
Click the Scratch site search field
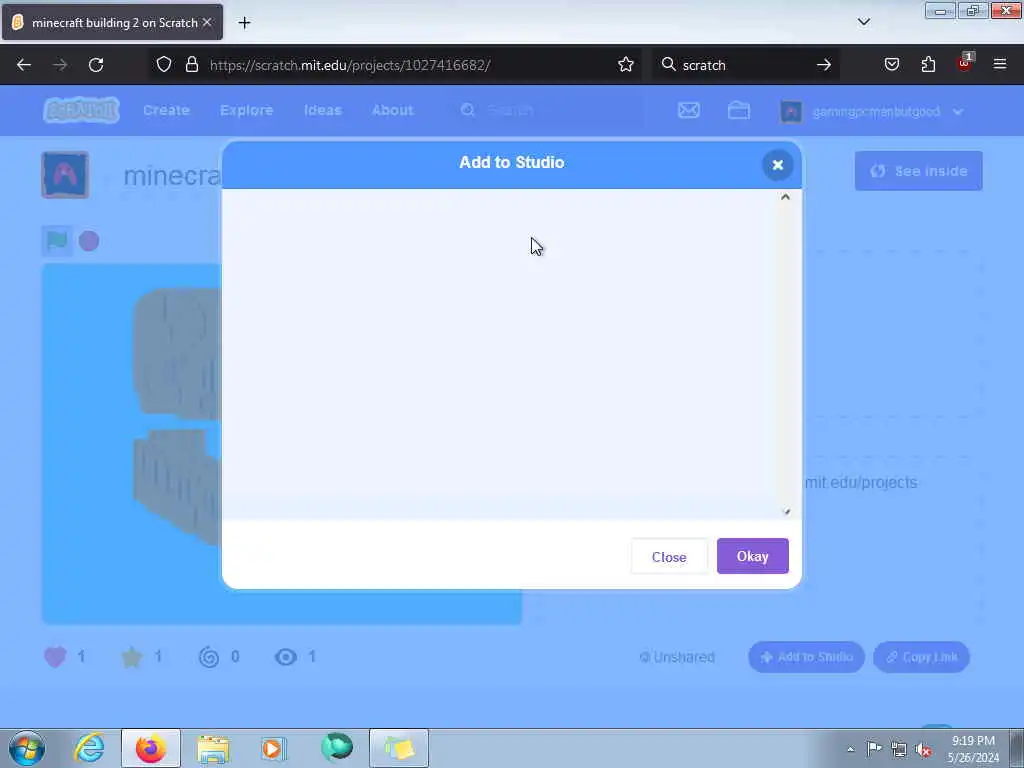(x=549, y=110)
